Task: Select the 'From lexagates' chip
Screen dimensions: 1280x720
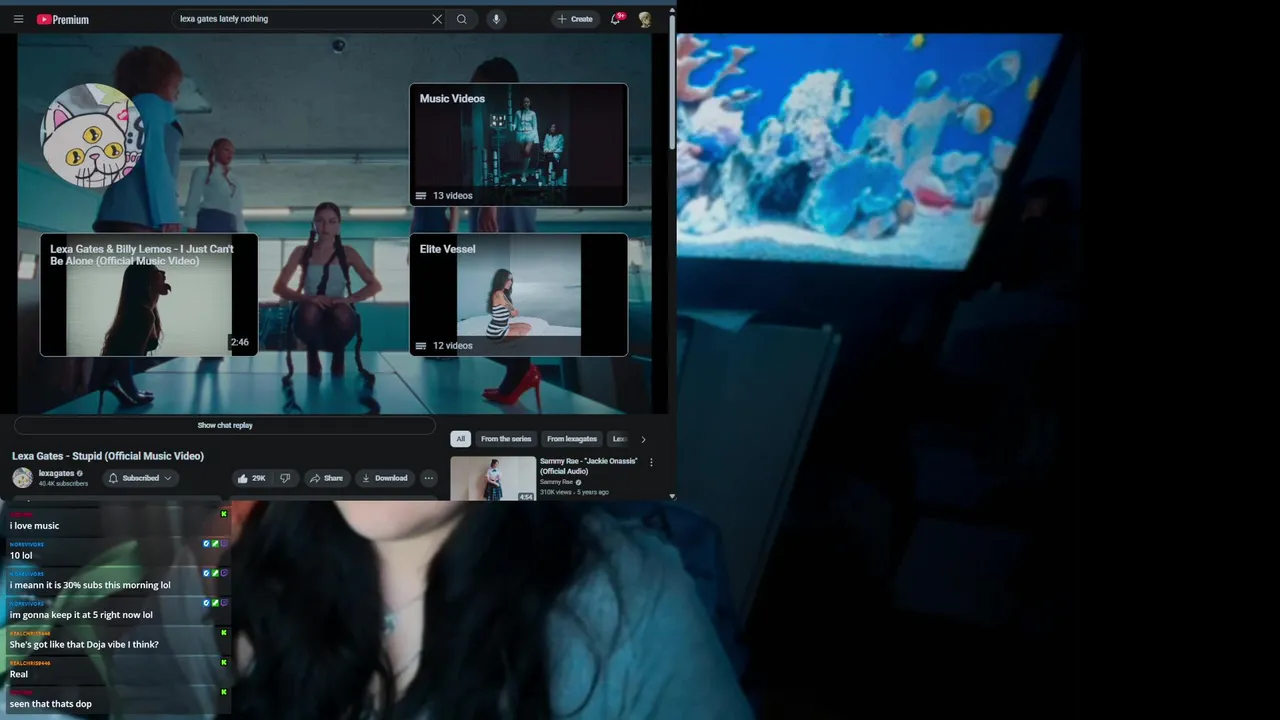Action: 572,439
